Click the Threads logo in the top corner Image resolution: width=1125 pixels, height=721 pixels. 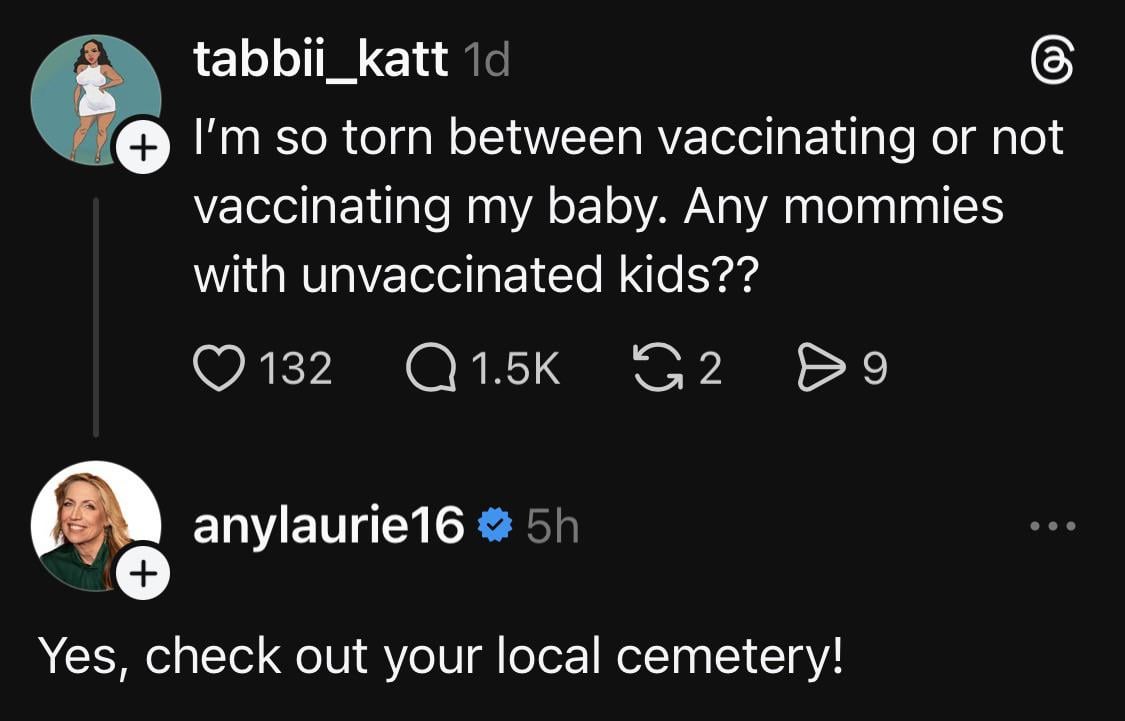pos(1053,65)
